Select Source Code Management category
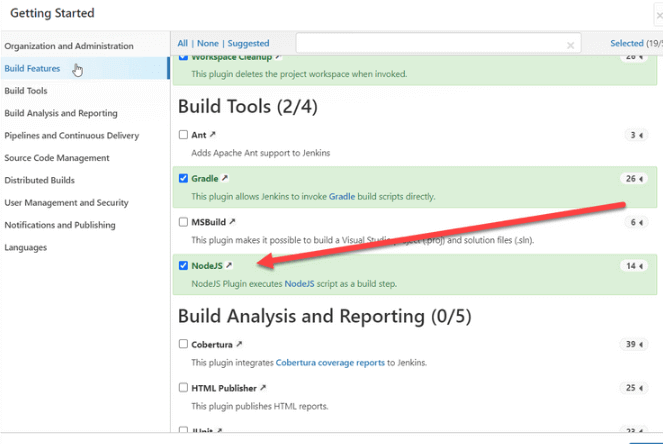663x444 pixels. tap(57, 158)
